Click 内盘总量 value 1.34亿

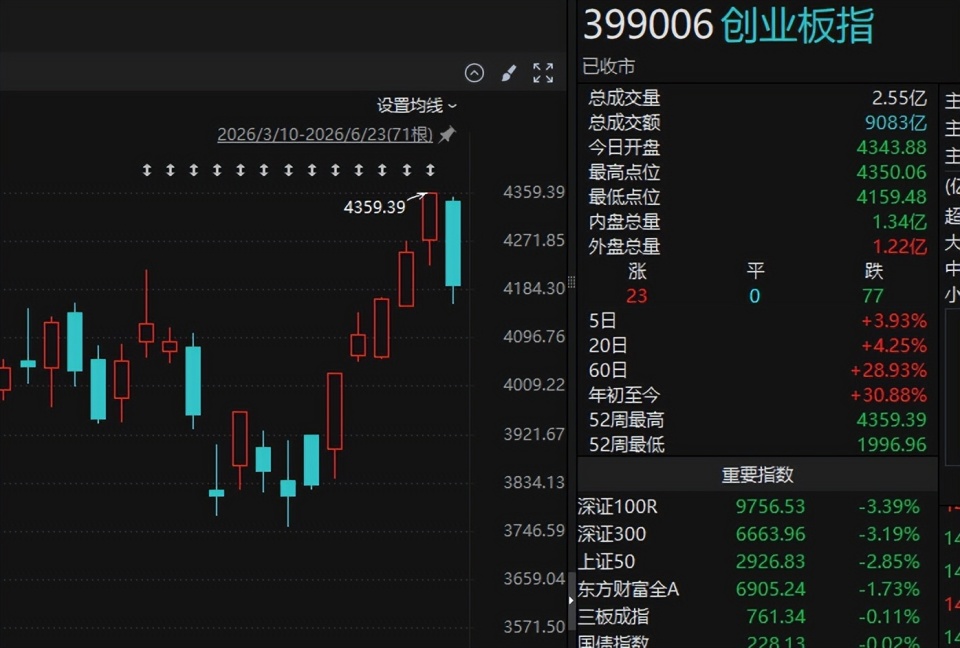point(899,222)
